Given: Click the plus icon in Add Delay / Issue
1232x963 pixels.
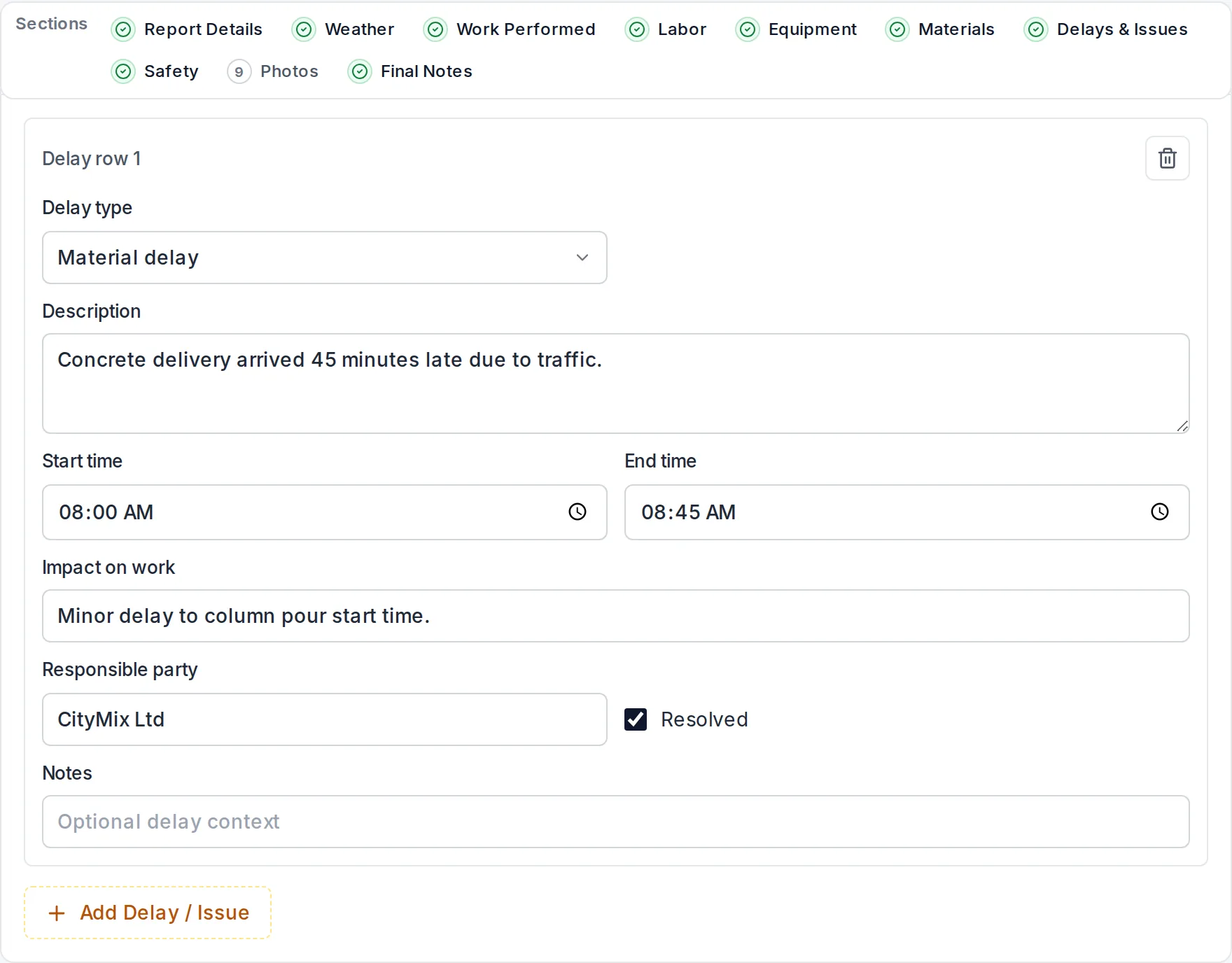Looking at the screenshot, I should click(x=57, y=913).
